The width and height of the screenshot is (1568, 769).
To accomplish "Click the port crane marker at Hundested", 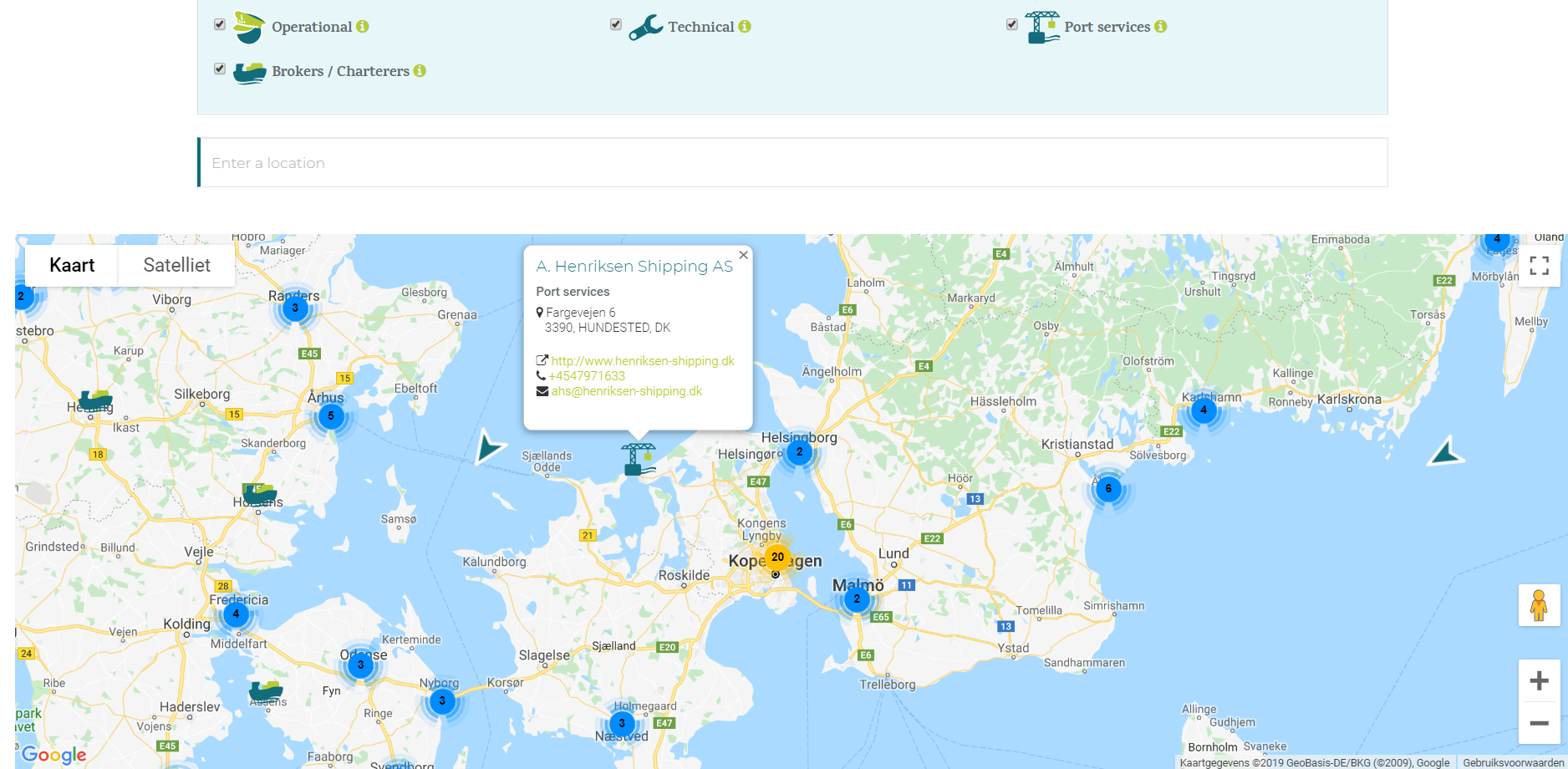I will 639,460.
